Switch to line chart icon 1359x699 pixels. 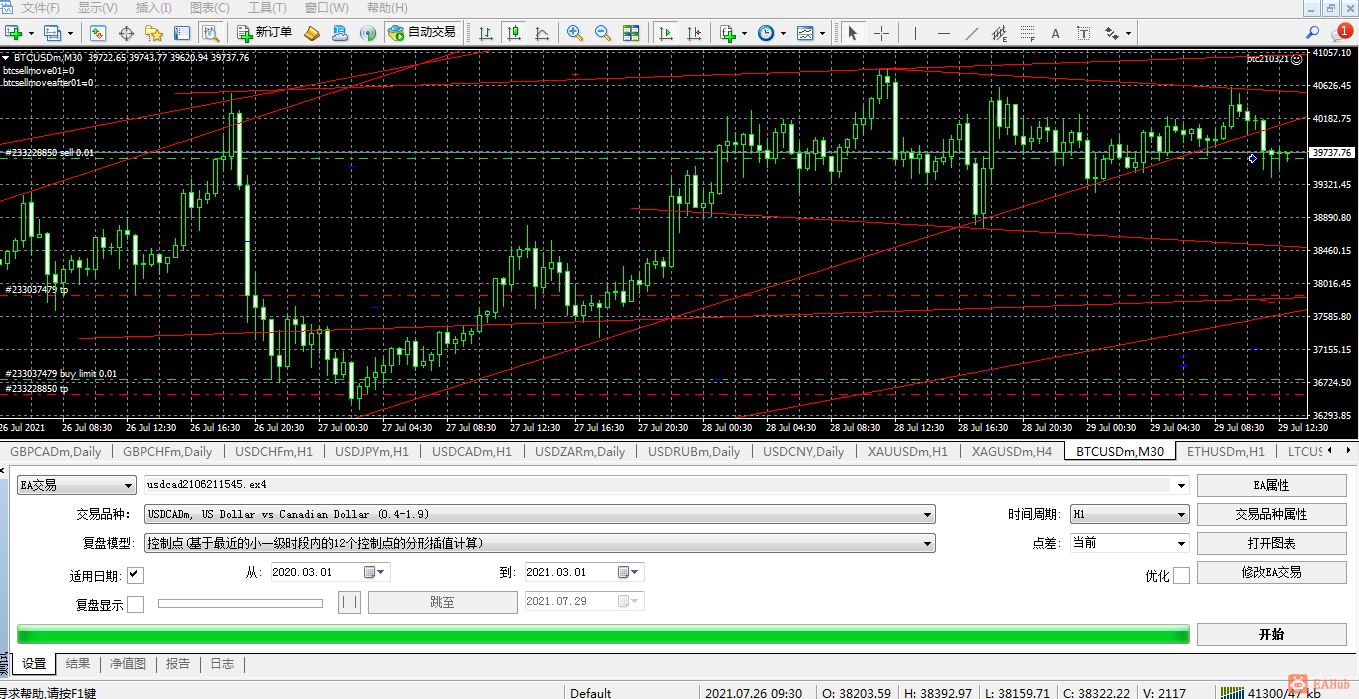click(541, 33)
